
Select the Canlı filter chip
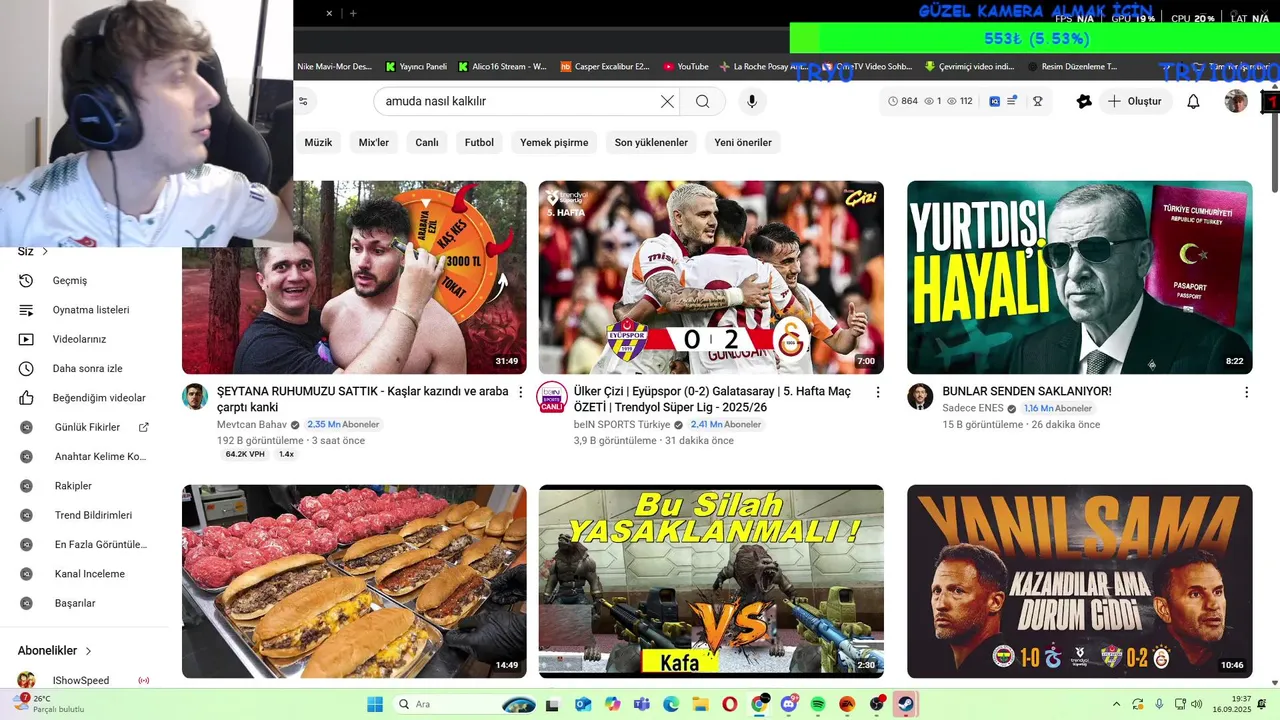coord(427,142)
